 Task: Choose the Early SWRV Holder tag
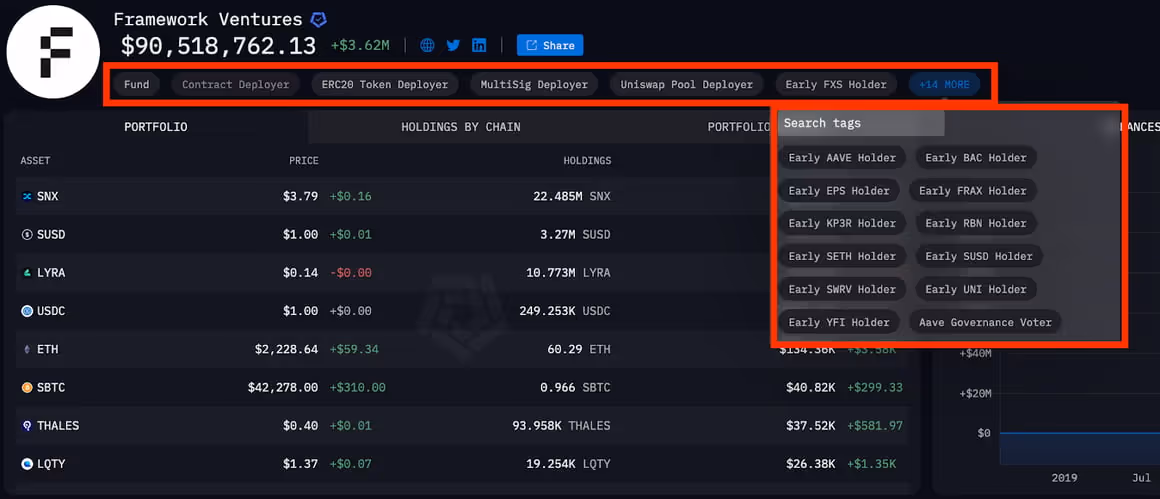[x=842, y=289]
